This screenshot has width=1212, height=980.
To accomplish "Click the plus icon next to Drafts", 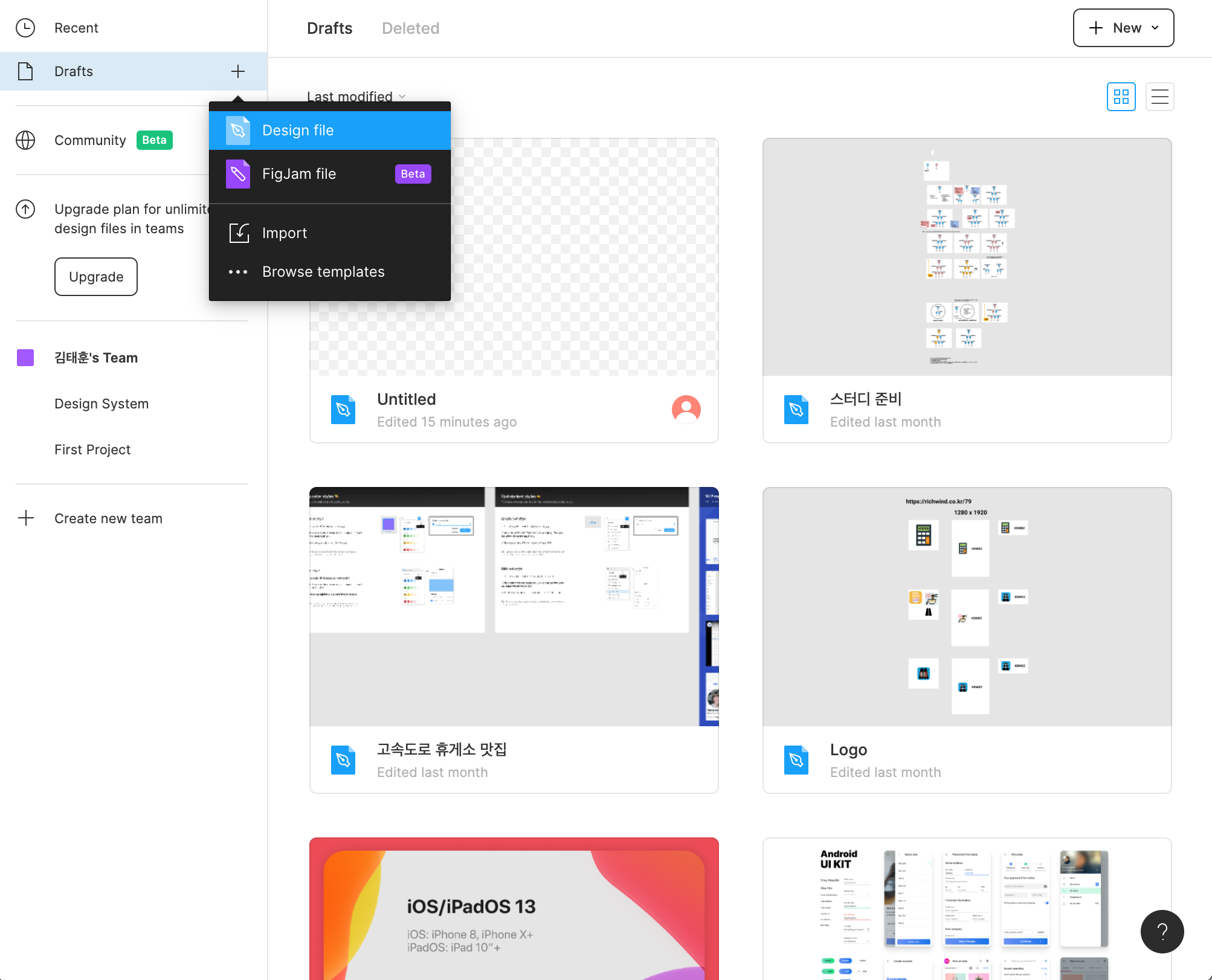I will [x=238, y=71].
